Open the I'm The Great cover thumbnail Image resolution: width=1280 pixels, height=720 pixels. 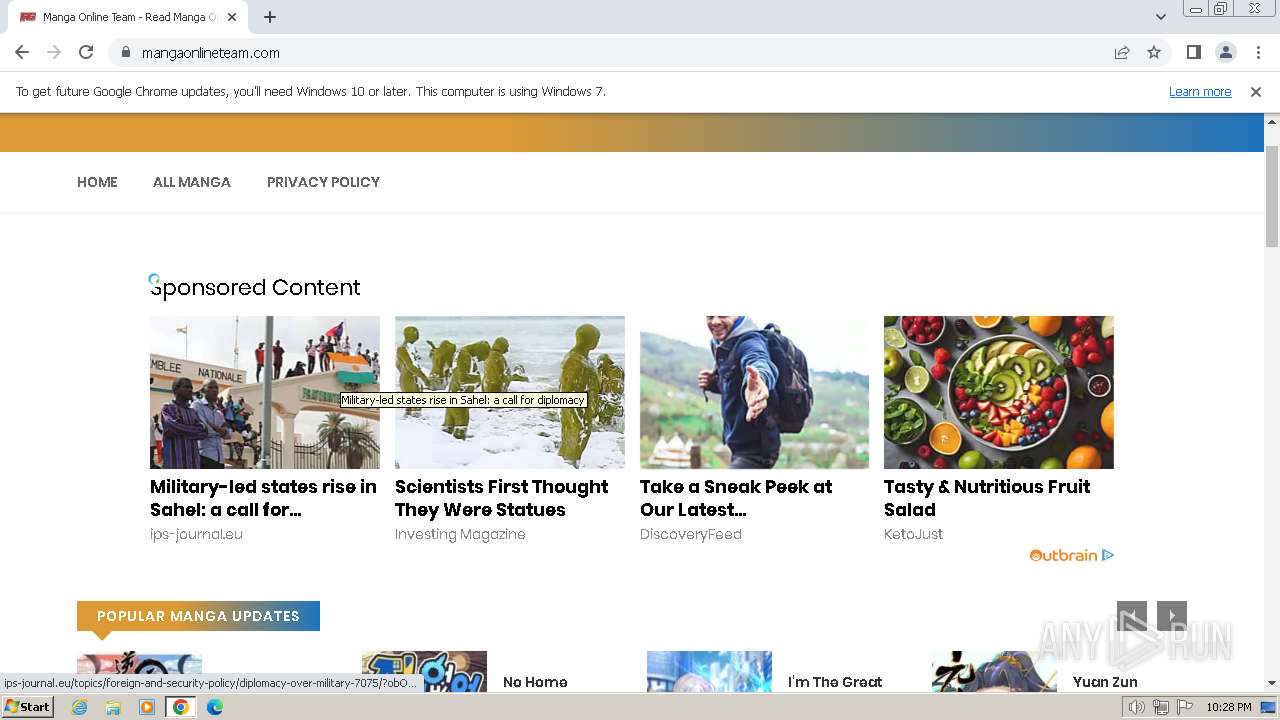click(709, 671)
